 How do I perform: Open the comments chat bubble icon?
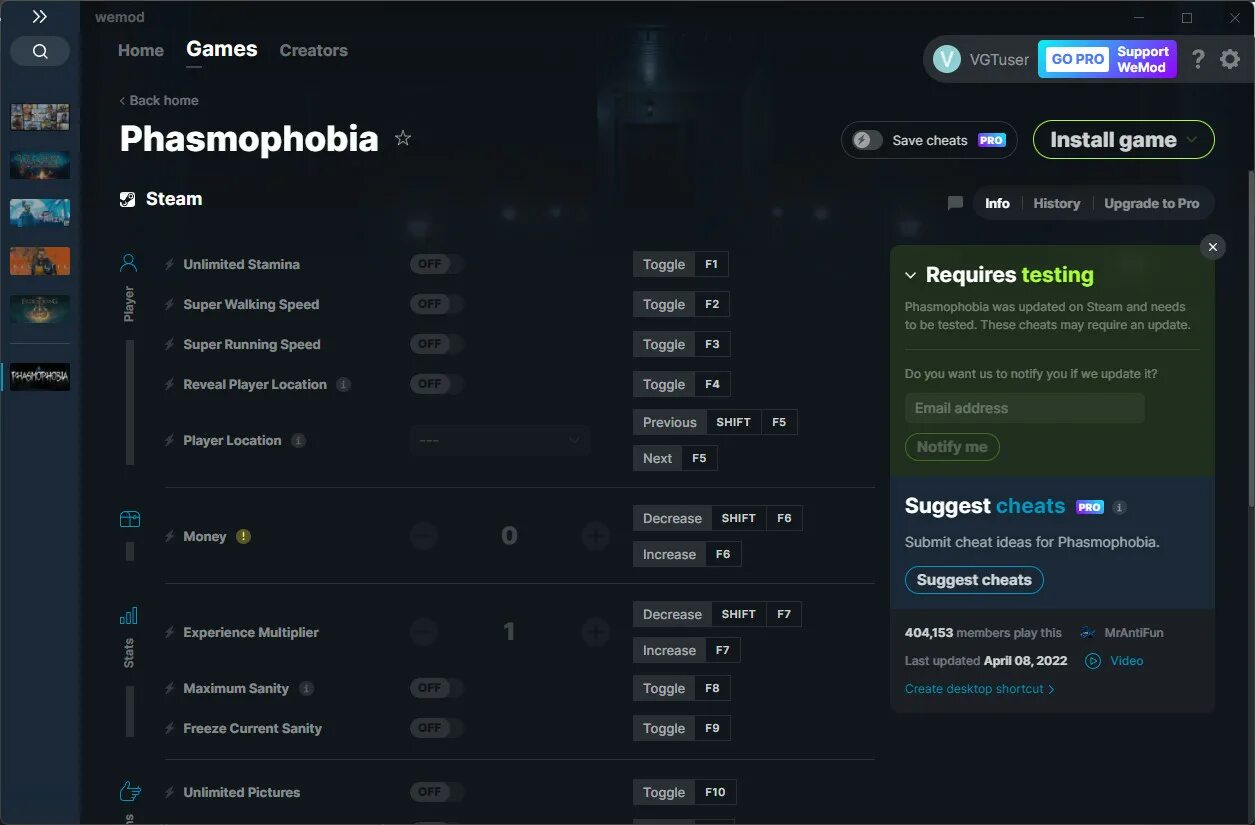pyautogui.click(x=955, y=203)
